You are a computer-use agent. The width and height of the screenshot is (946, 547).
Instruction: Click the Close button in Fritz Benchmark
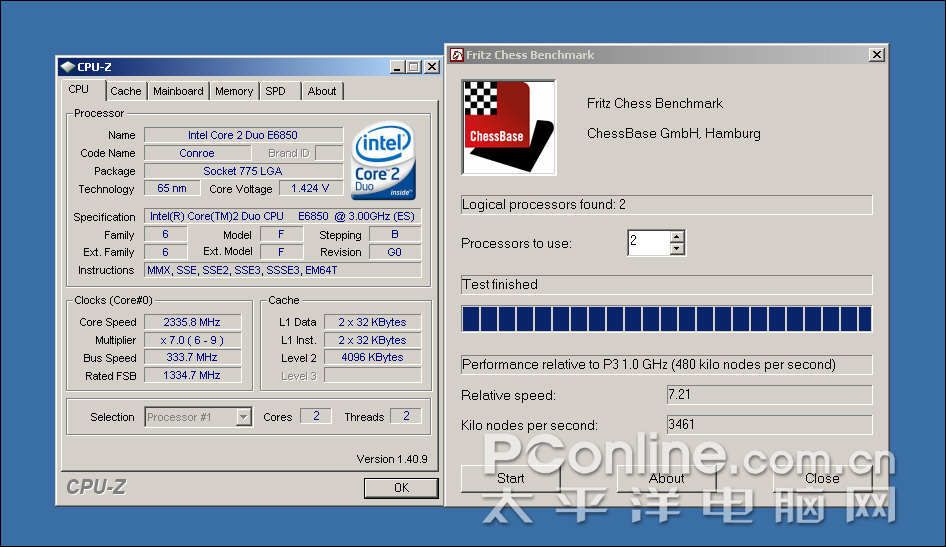[822, 478]
